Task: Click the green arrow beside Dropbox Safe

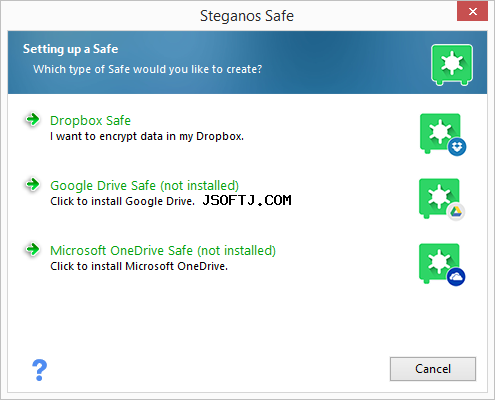Action: click(x=33, y=119)
